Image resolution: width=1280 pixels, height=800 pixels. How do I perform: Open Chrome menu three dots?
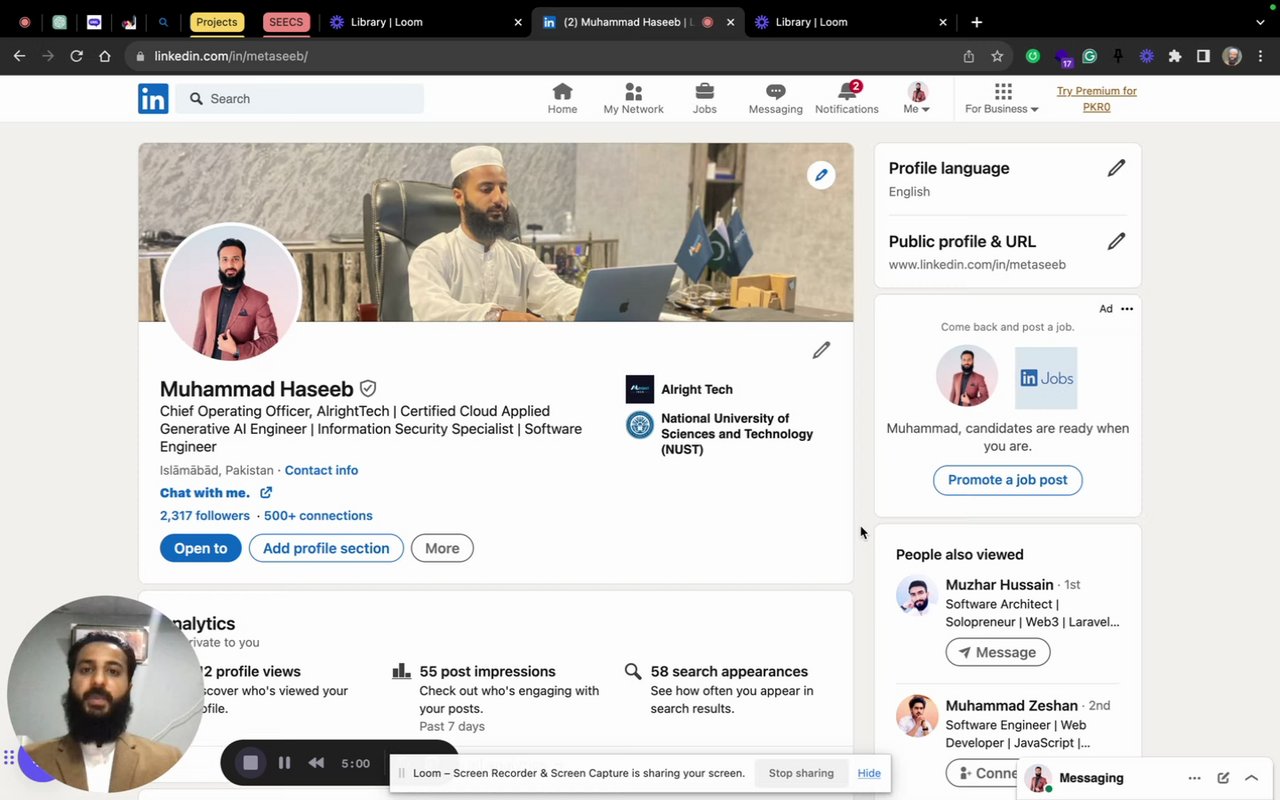tap(1261, 56)
